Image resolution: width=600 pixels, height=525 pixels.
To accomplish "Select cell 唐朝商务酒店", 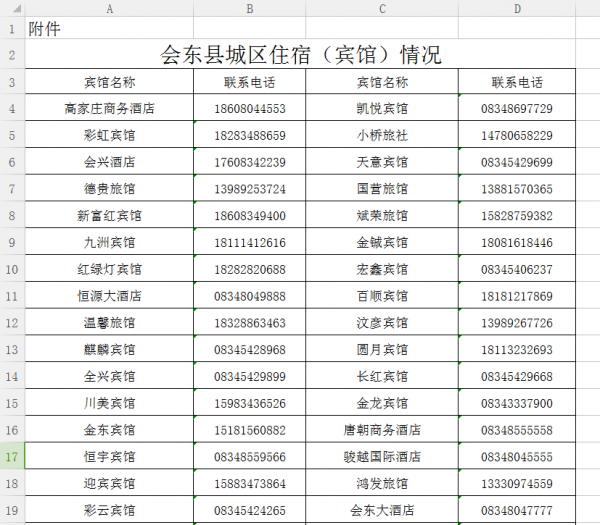I will point(382,430).
